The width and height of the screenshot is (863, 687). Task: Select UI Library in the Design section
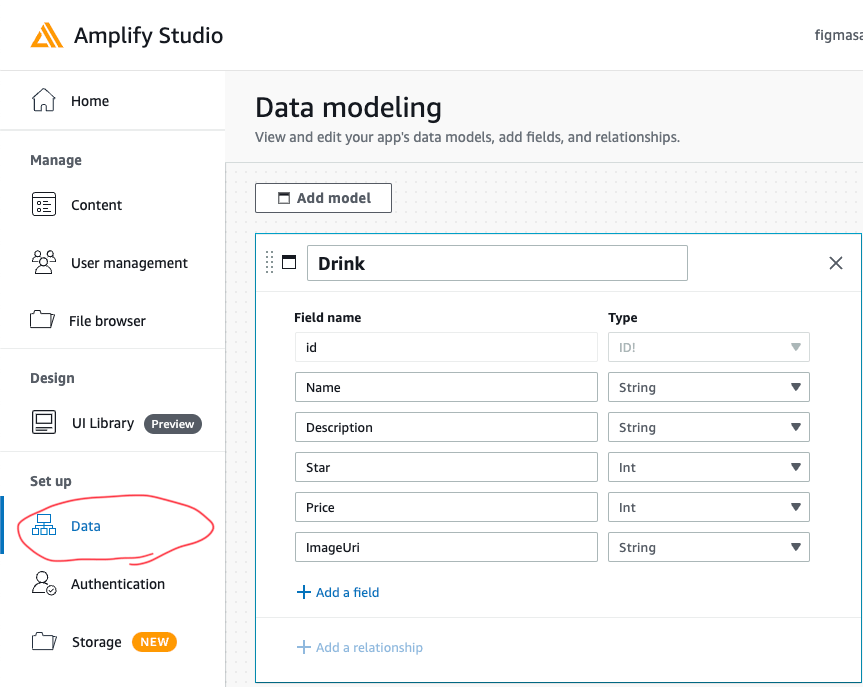pos(103,423)
